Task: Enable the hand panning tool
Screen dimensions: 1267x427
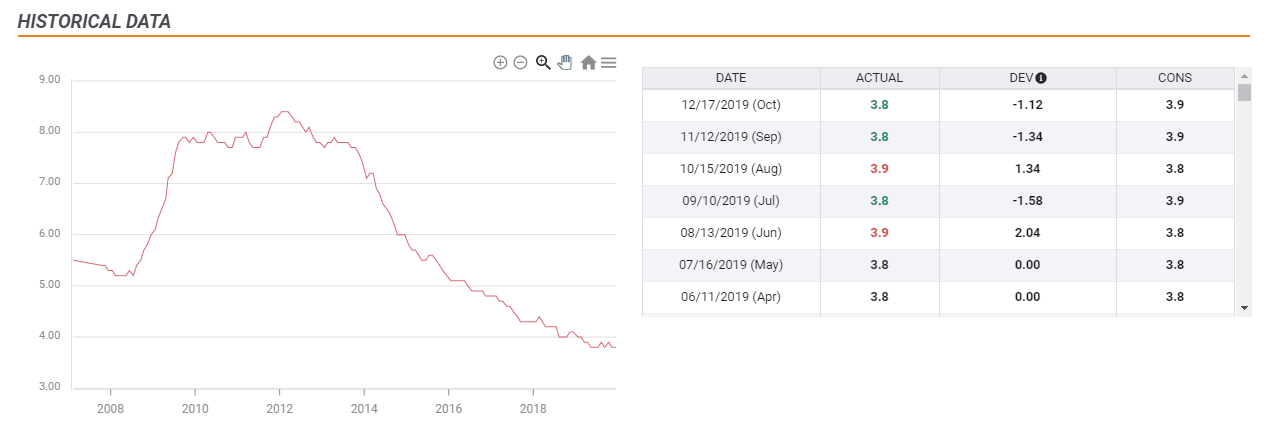Action: (565, 62)
